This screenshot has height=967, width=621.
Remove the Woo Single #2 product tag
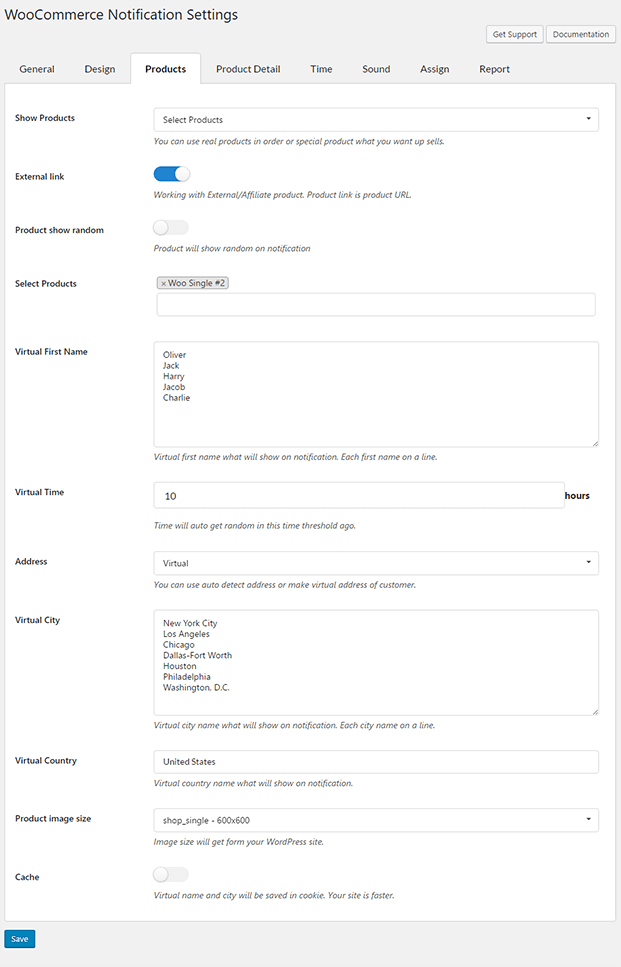click(164, 282)
